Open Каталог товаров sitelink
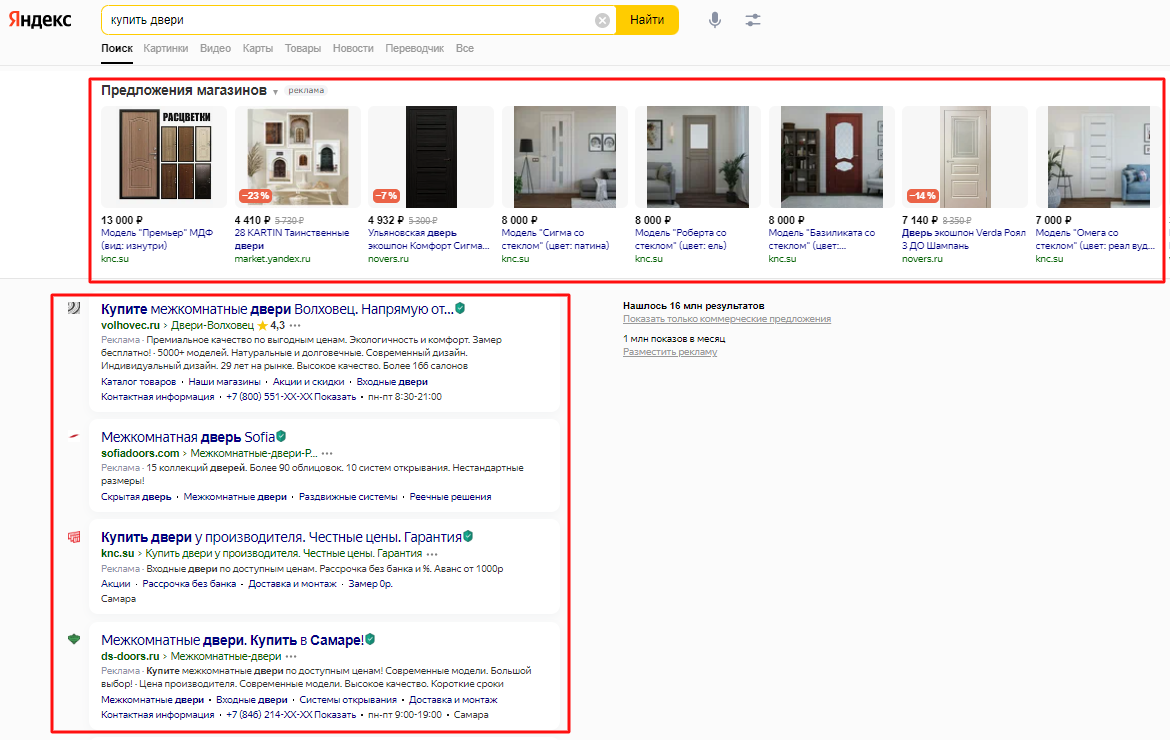 tap(139, 381)
